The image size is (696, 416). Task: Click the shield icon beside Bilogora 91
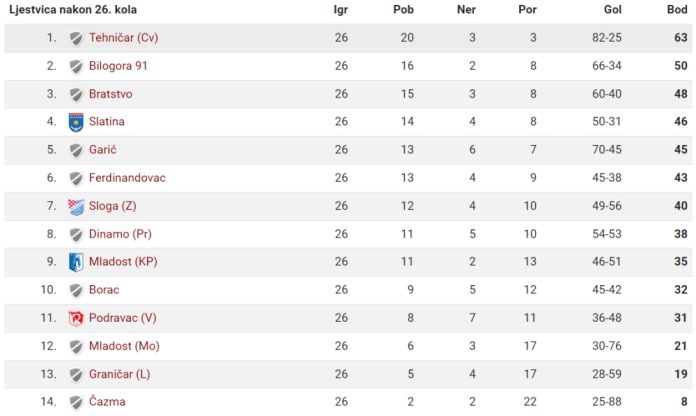coord(76,67)
